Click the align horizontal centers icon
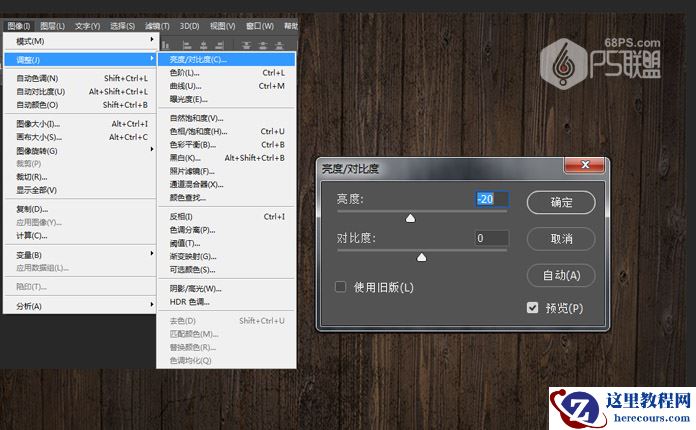This screenshot has width=696, height=430. pyautogui.click(x=203, y=45)
